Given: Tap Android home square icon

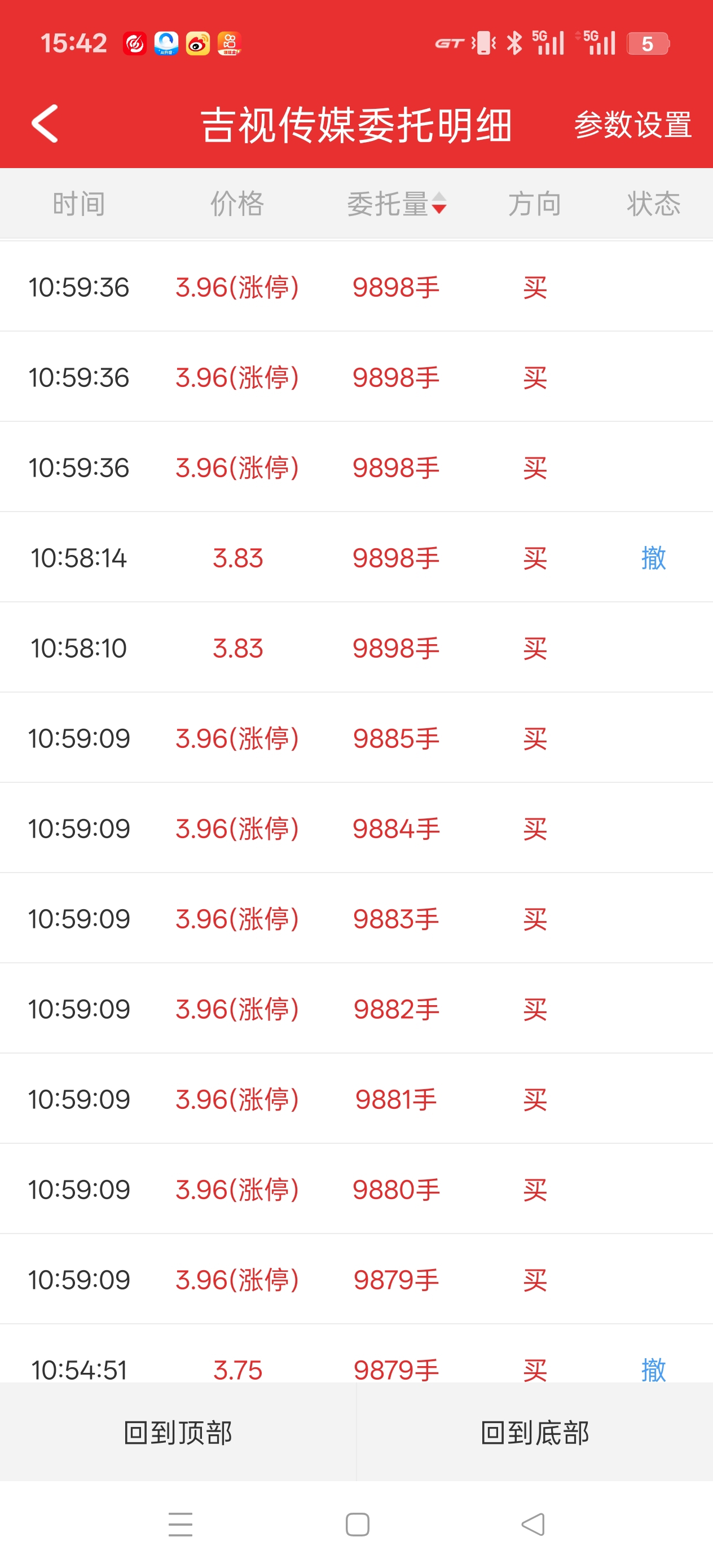Looking at the screenshot, I should (357, 1524).
